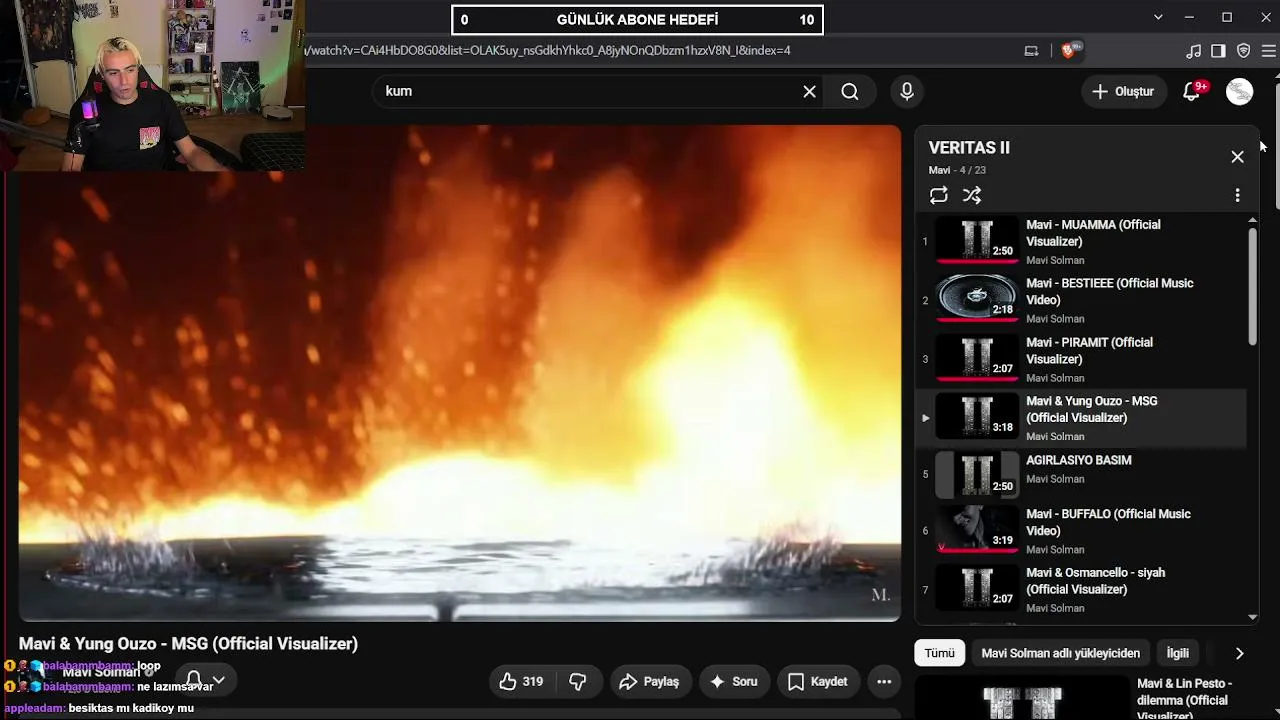Save the video with Kaydet
Viewport: 1280px width, 720px height.
(817, 682)
